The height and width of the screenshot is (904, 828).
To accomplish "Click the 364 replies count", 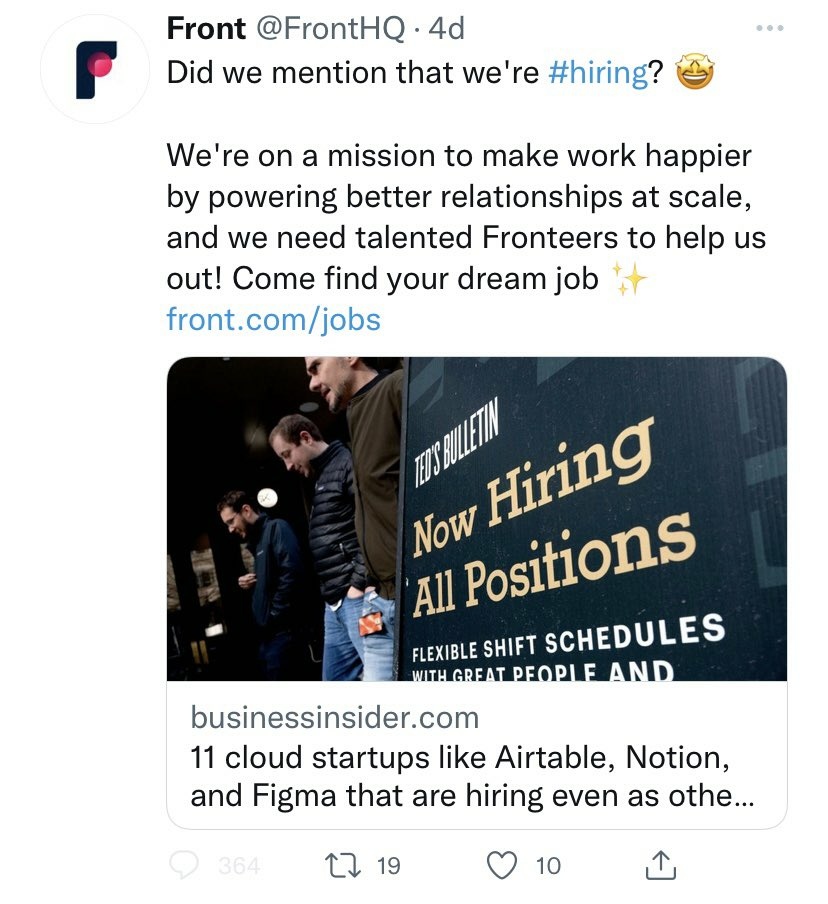I will [x=239, y=866].
